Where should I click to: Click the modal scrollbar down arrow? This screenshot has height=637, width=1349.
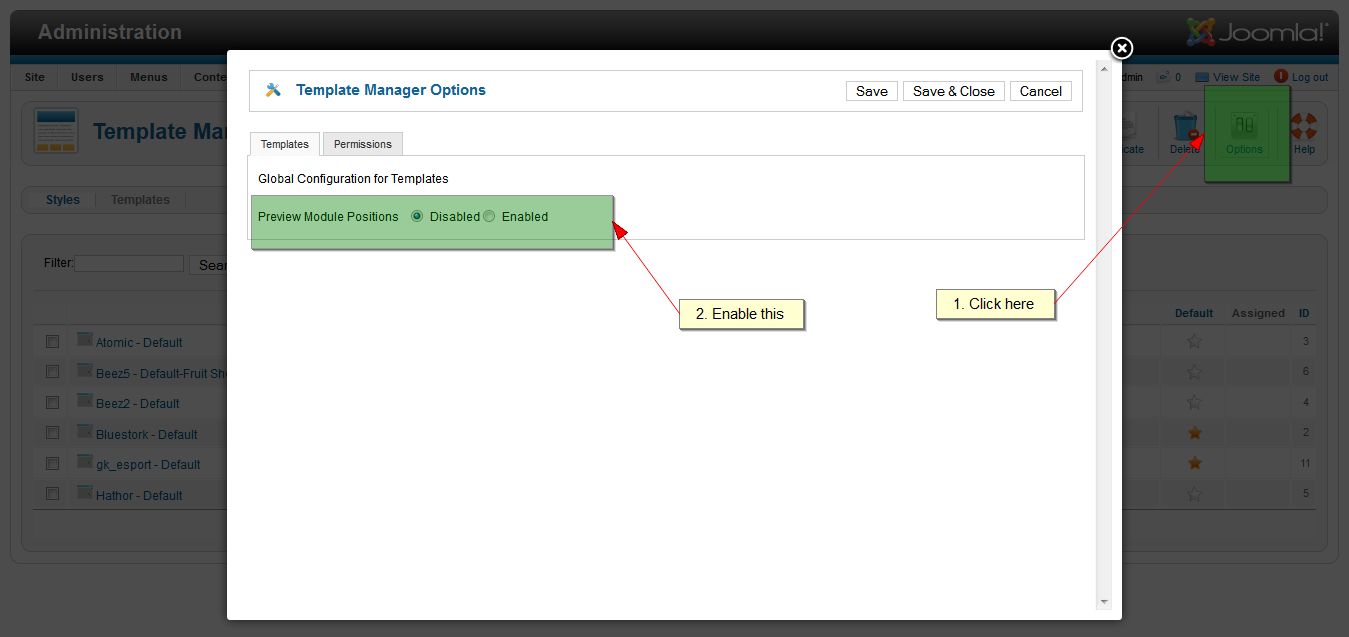point(1104,602)
